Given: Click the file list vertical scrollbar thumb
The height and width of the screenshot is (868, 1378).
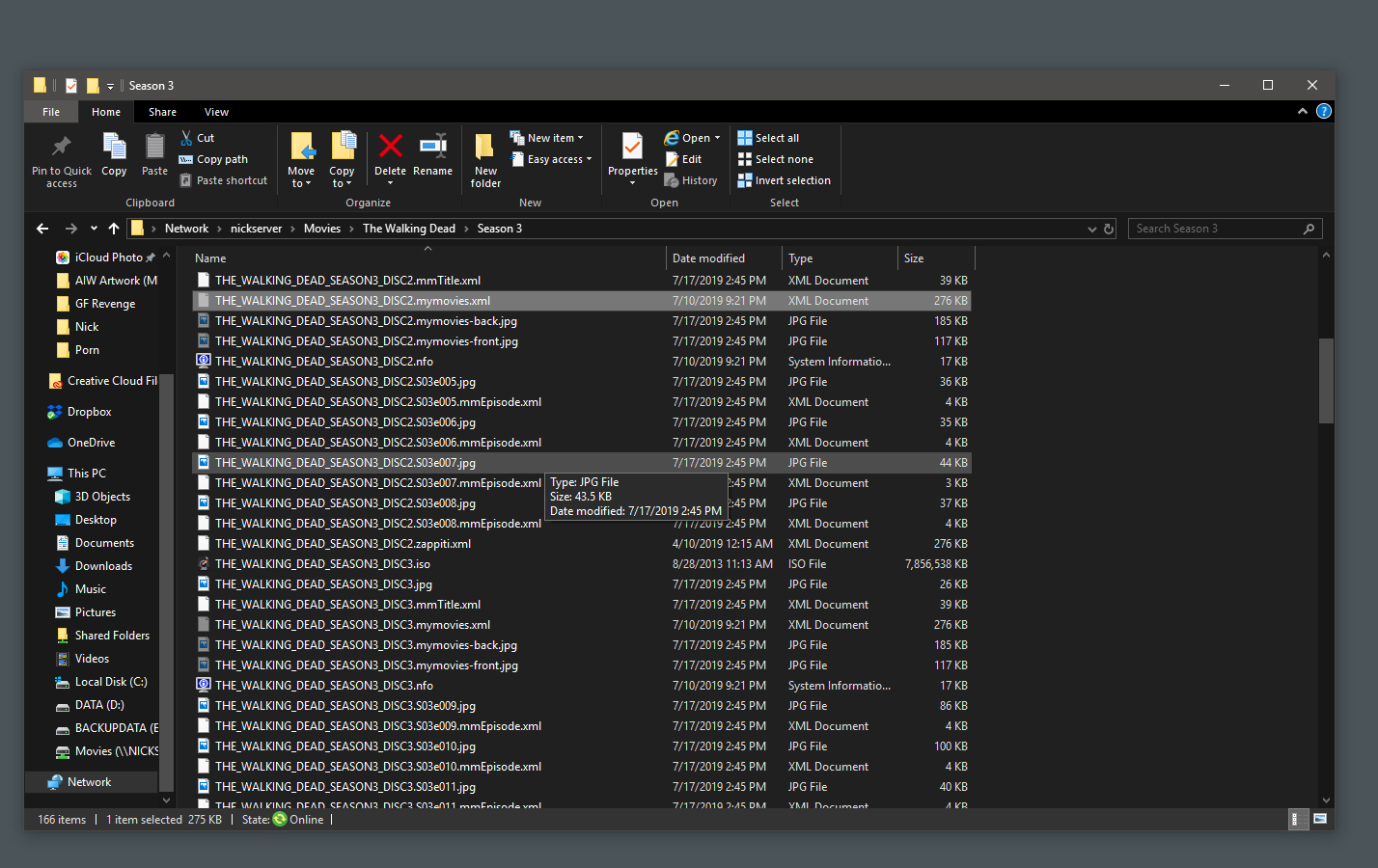Looking at the screenshot, I should point(1326,380).
